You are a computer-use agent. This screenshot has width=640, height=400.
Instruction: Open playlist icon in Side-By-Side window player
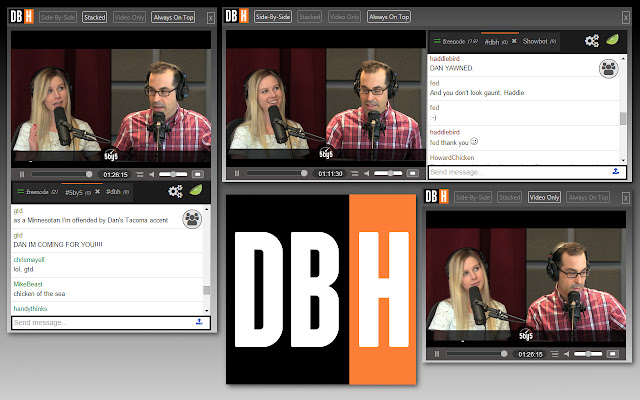[354, 173]
